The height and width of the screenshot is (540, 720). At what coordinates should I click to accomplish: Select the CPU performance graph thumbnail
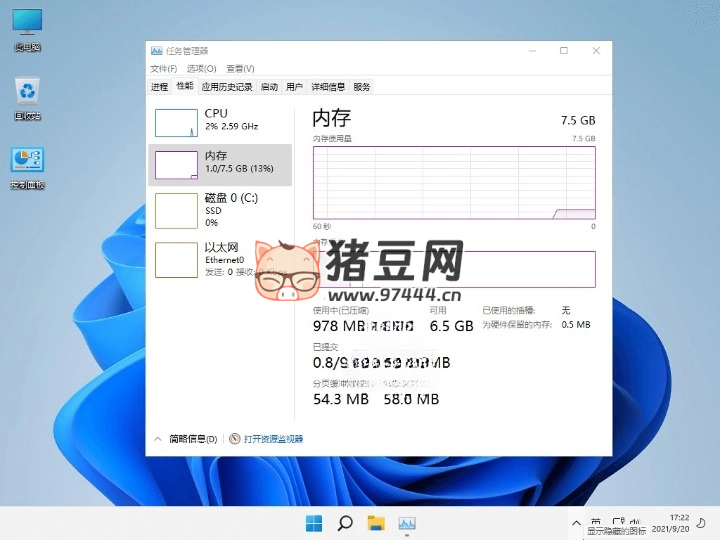(x=176, y=122)
